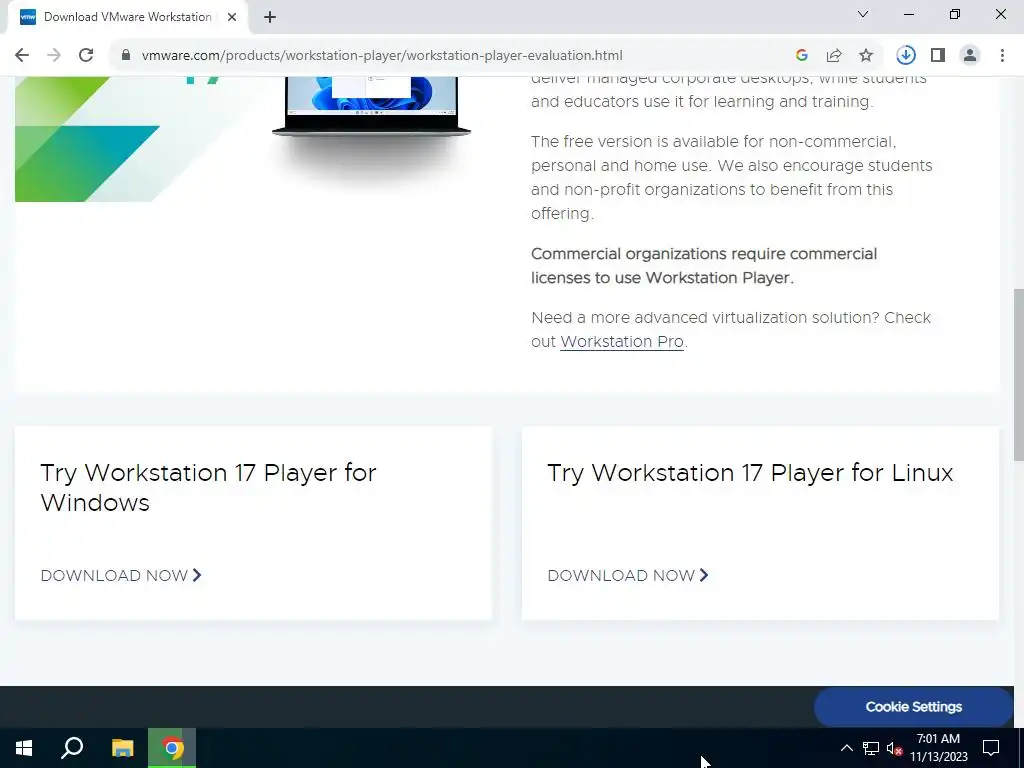Bookmark this page with star
This screenshot has width=1024, height=768.
(866, 56)
